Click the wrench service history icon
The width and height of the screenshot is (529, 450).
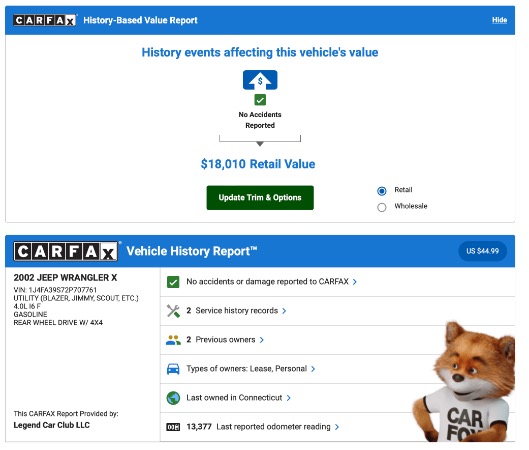(x=173, y=311)
